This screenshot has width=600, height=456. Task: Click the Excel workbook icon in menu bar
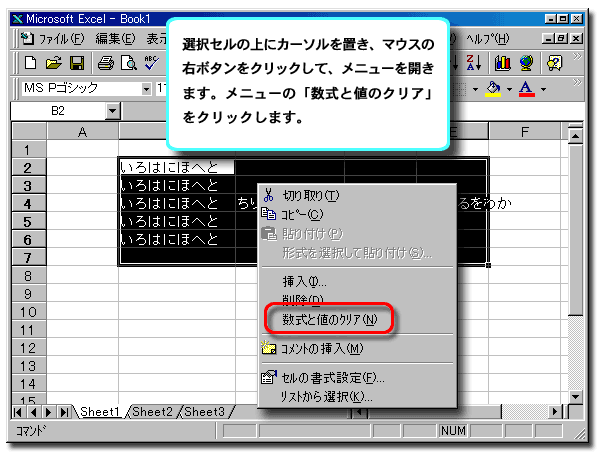[27, 39]
